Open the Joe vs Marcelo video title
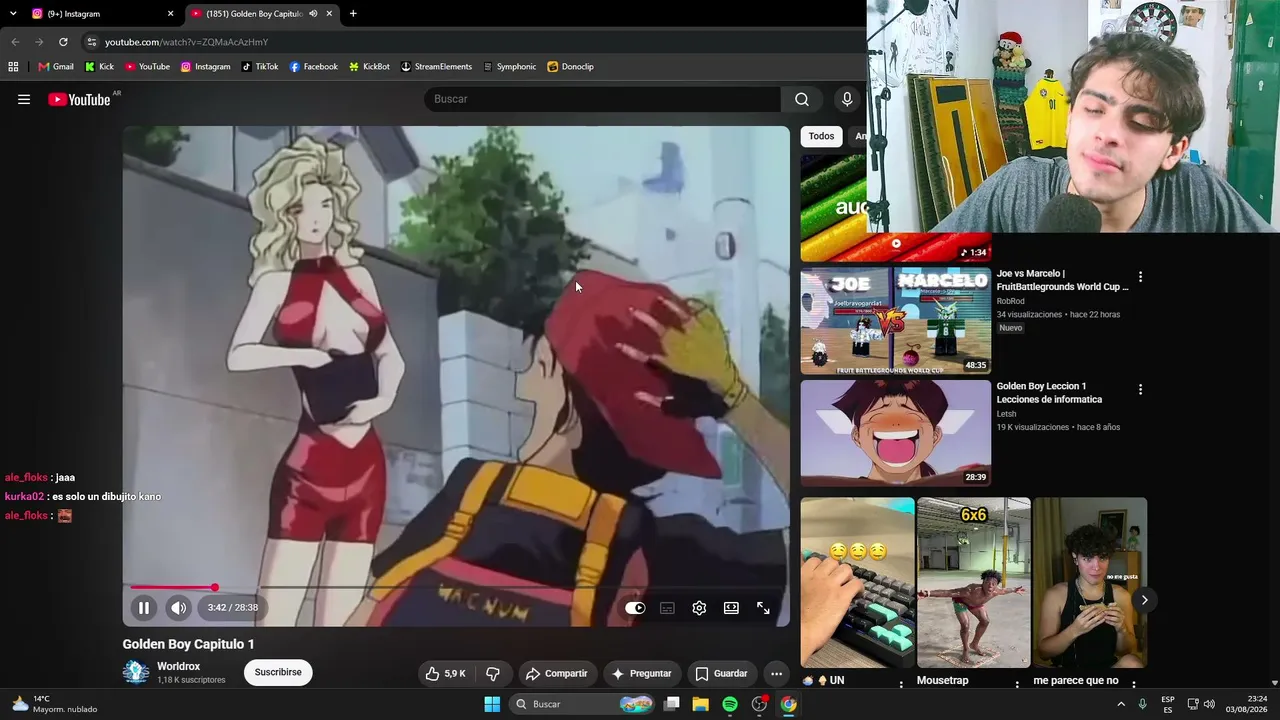Viewport: 1280px width, 720px height. point(1062,280)
